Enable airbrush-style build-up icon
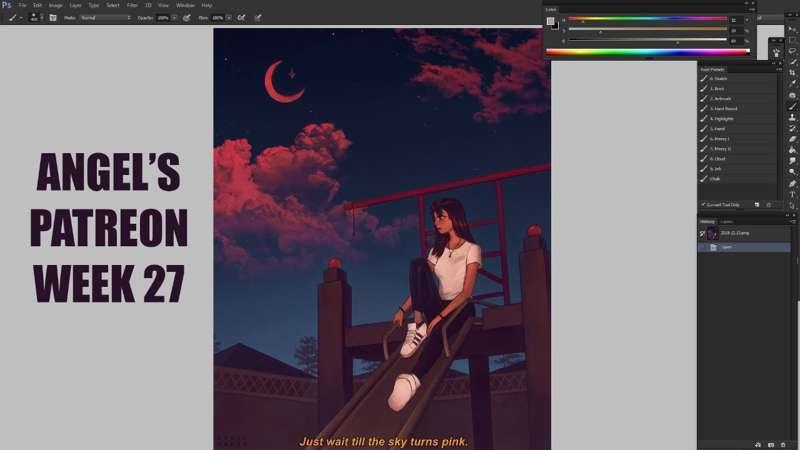Viewport: 800px width, 450px height. tap(241, 18)
